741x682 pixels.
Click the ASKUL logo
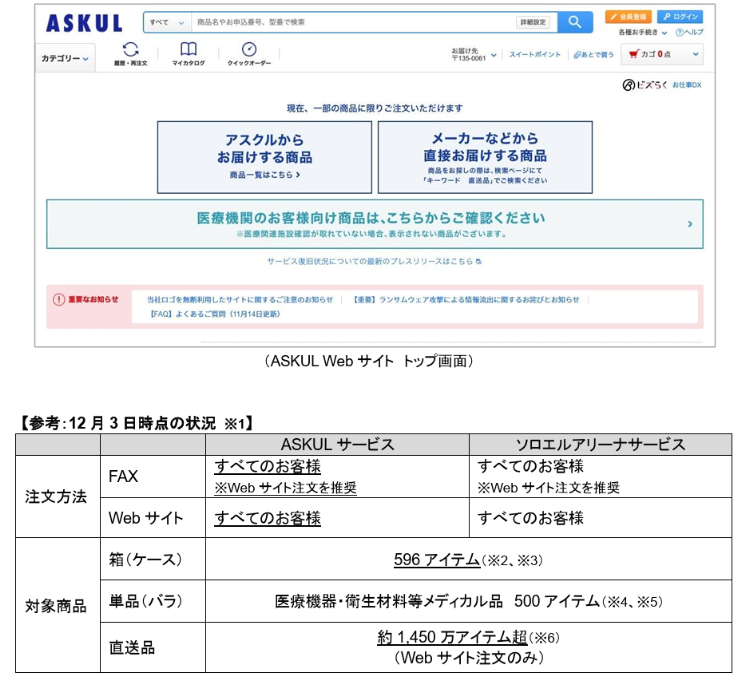[84, 22]
